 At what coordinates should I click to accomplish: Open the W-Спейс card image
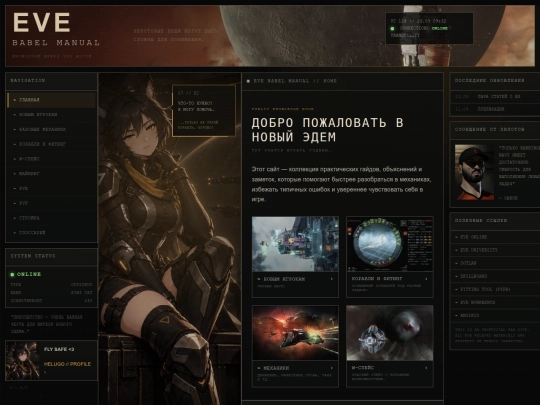(390, 333)
